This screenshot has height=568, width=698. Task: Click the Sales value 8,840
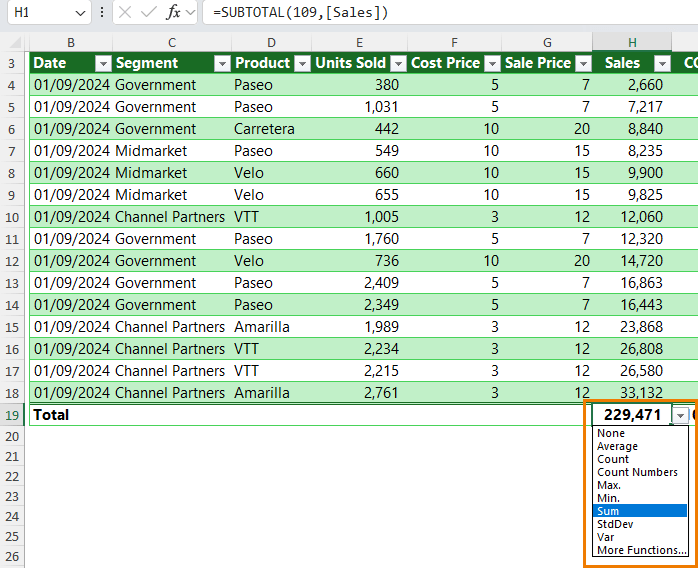pos(632,129)
